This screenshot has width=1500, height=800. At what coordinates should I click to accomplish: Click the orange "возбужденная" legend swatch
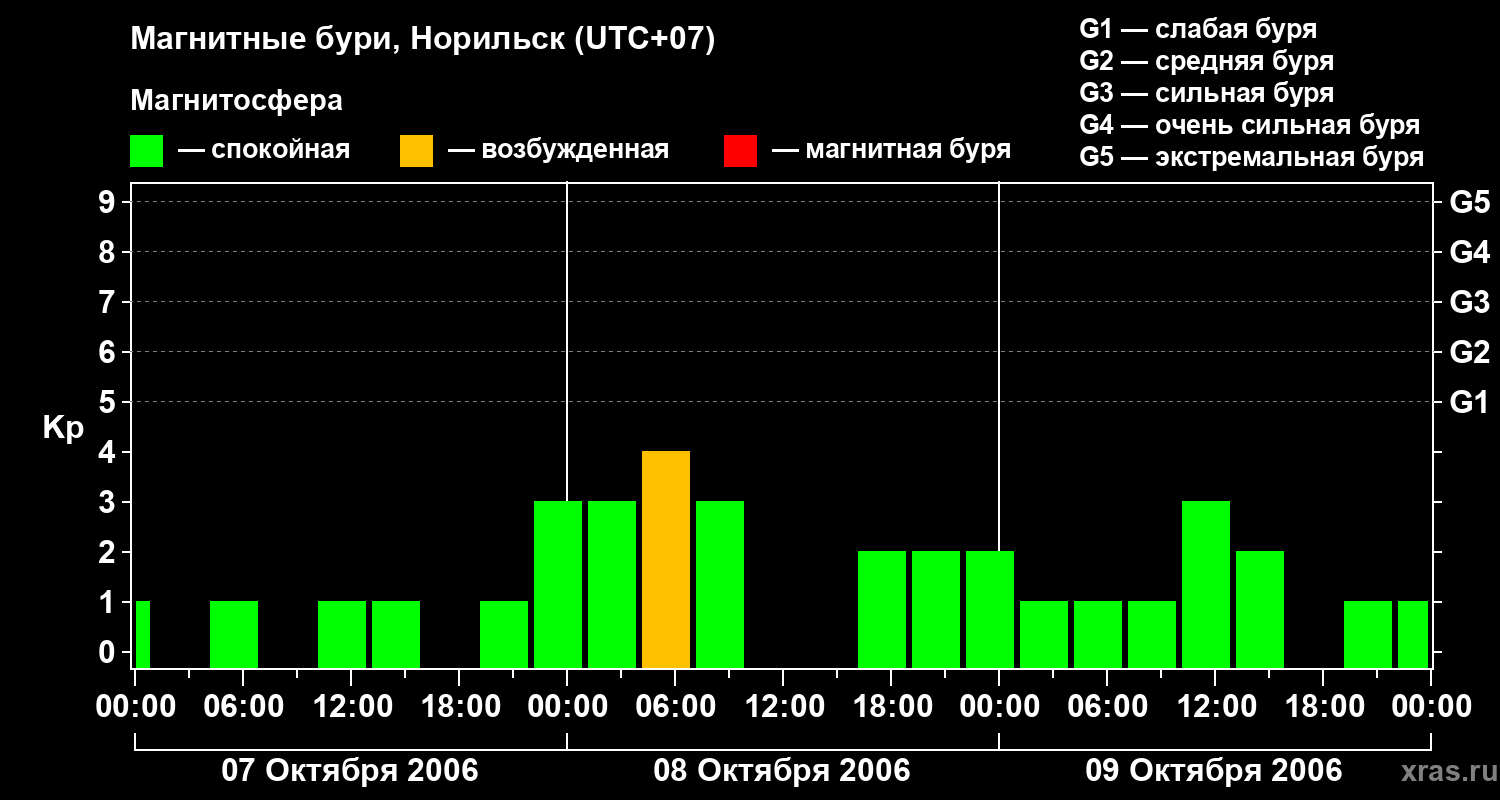416,151
